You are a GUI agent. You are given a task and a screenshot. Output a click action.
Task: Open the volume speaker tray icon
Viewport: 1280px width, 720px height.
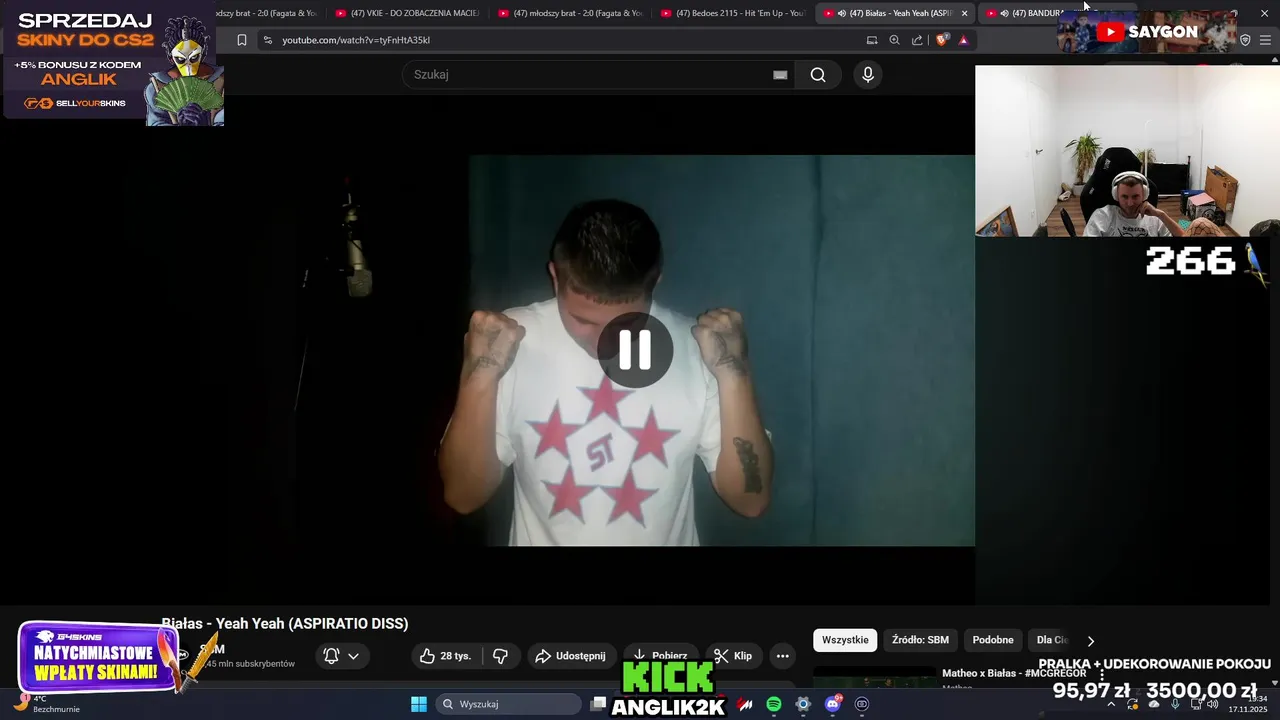(1212, 704)
